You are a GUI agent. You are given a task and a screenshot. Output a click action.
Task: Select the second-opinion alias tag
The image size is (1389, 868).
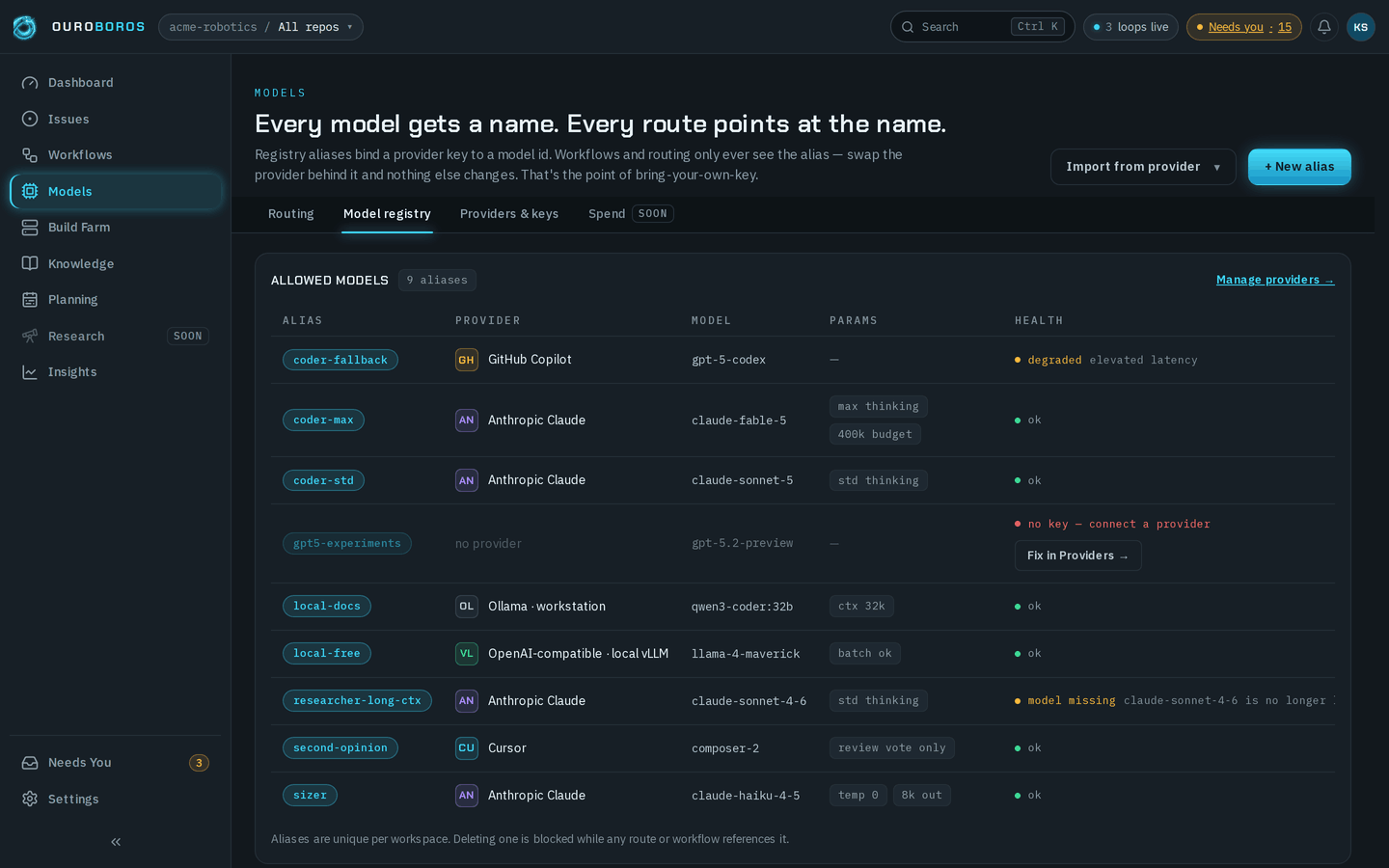[x=340, y=748]
